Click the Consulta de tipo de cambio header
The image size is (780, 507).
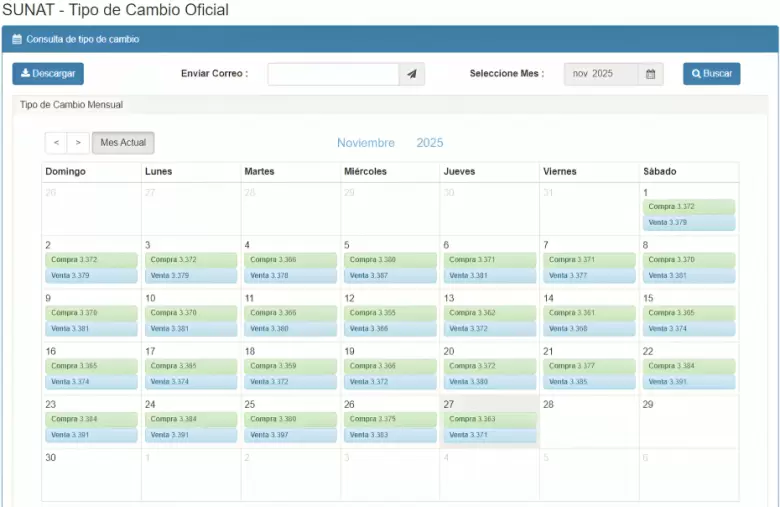(82, 39)
